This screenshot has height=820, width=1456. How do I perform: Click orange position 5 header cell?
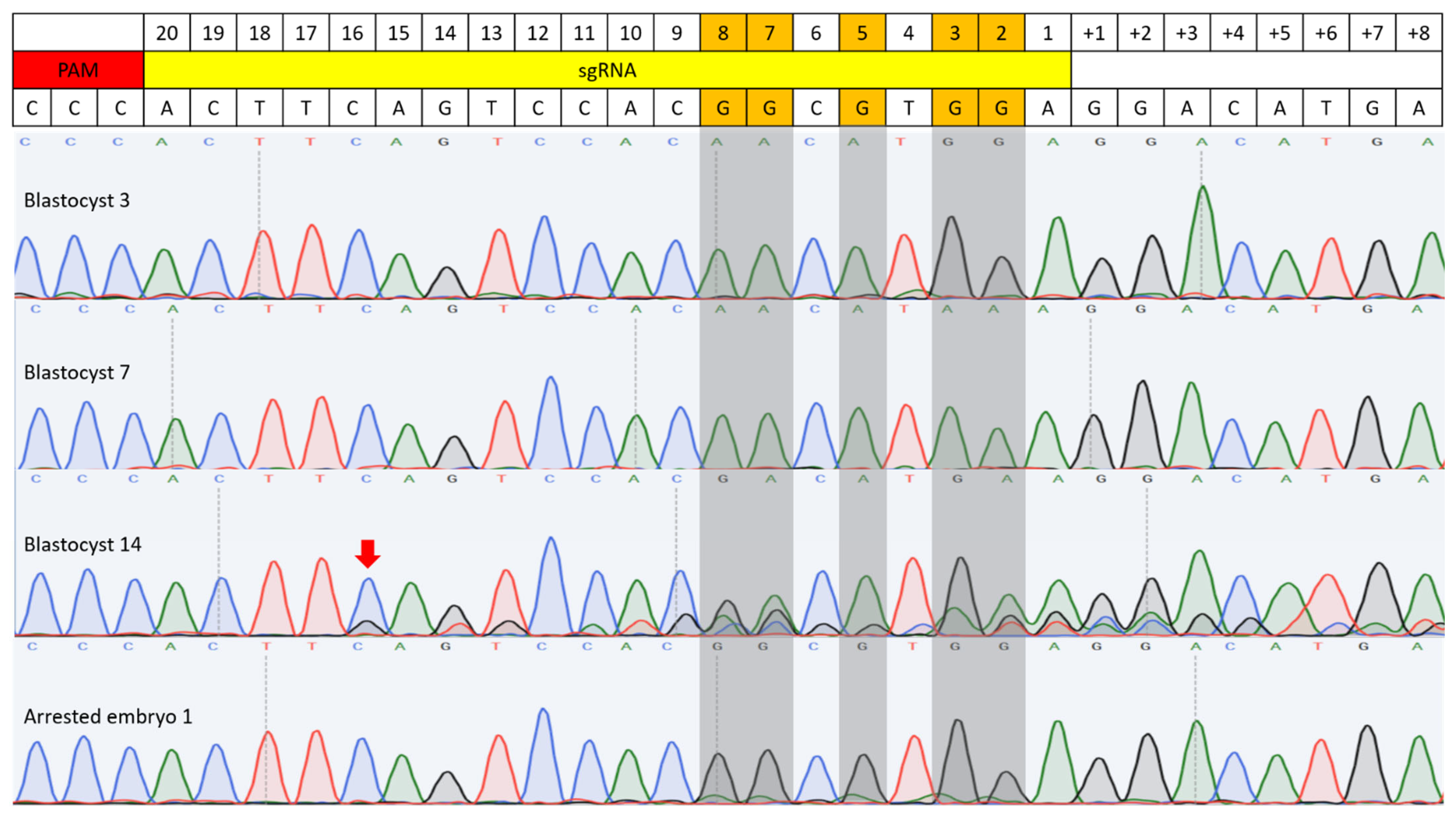862,33
